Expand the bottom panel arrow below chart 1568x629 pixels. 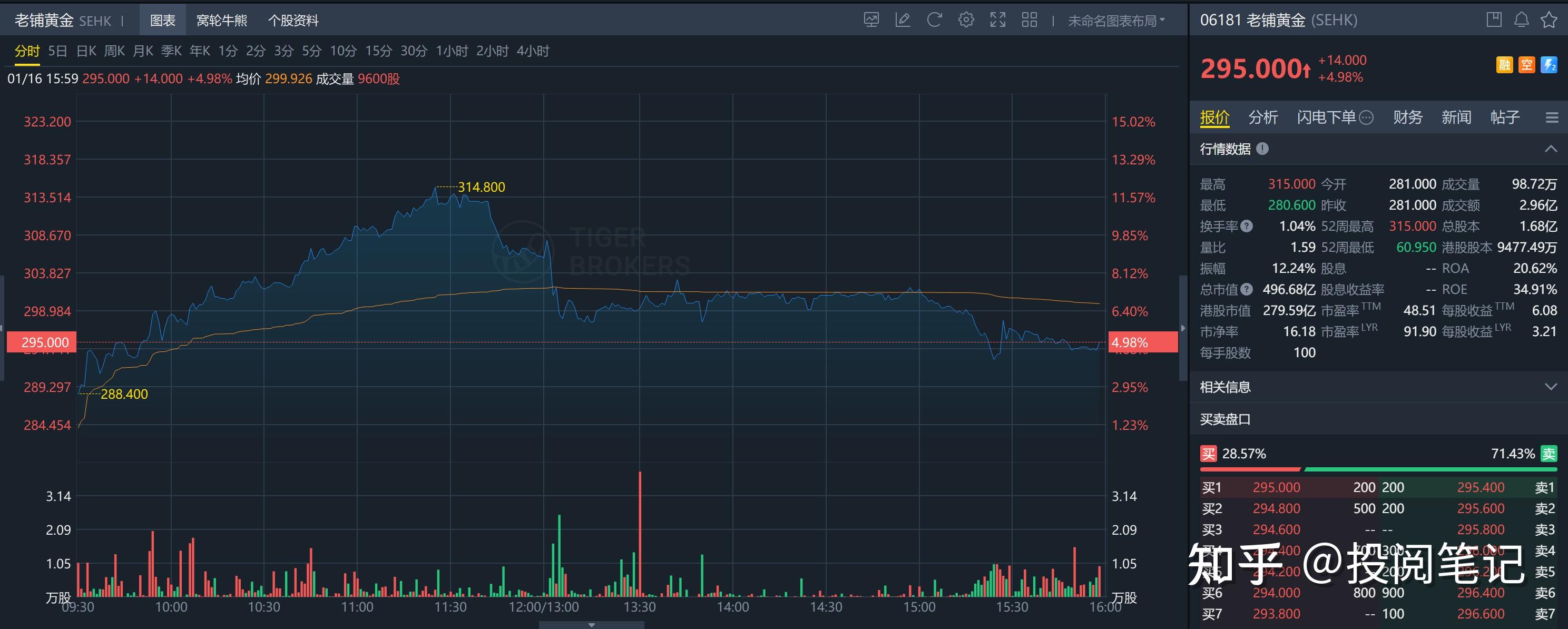(x=592, y=625)
